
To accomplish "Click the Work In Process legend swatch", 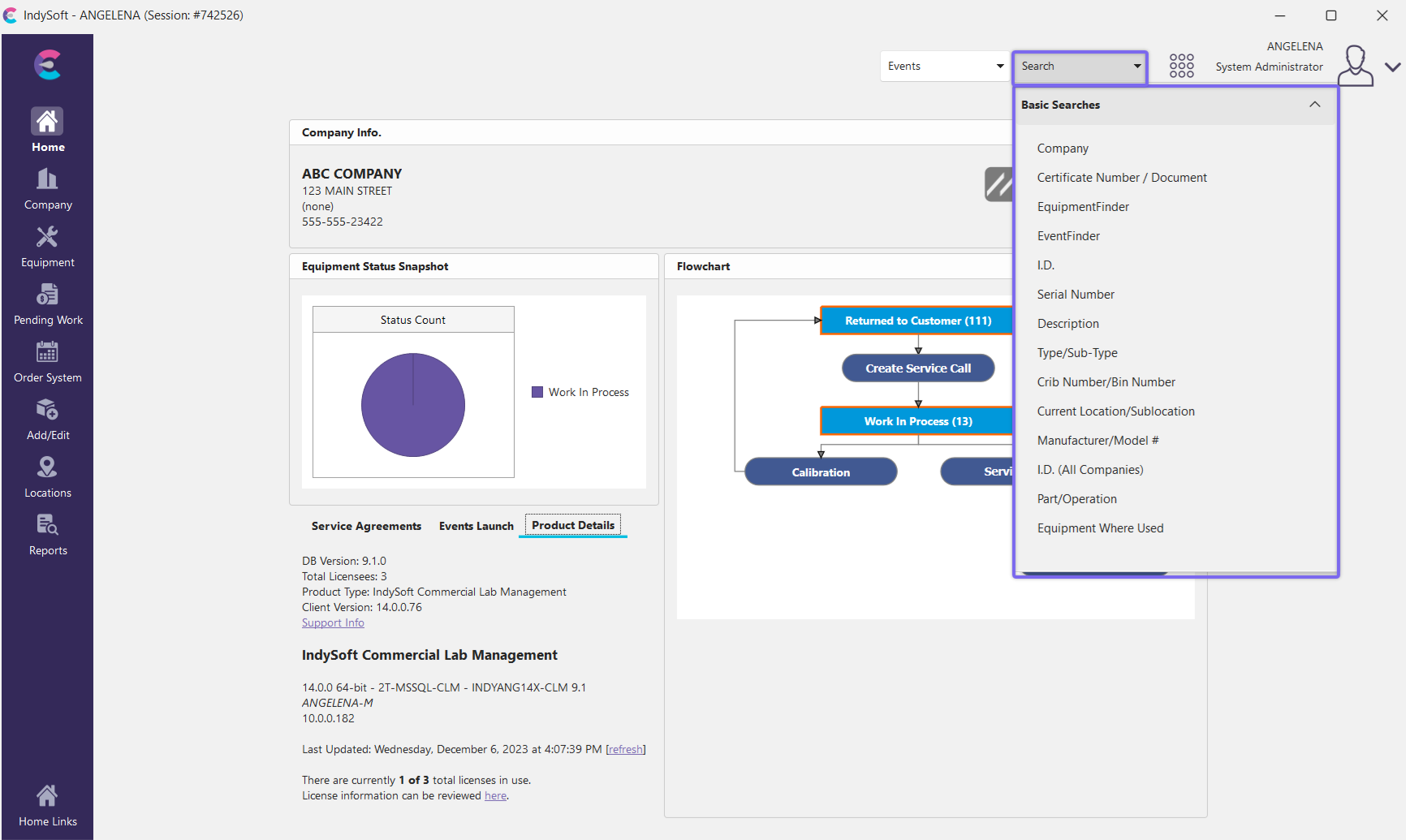I will click(x=537, y=392).
